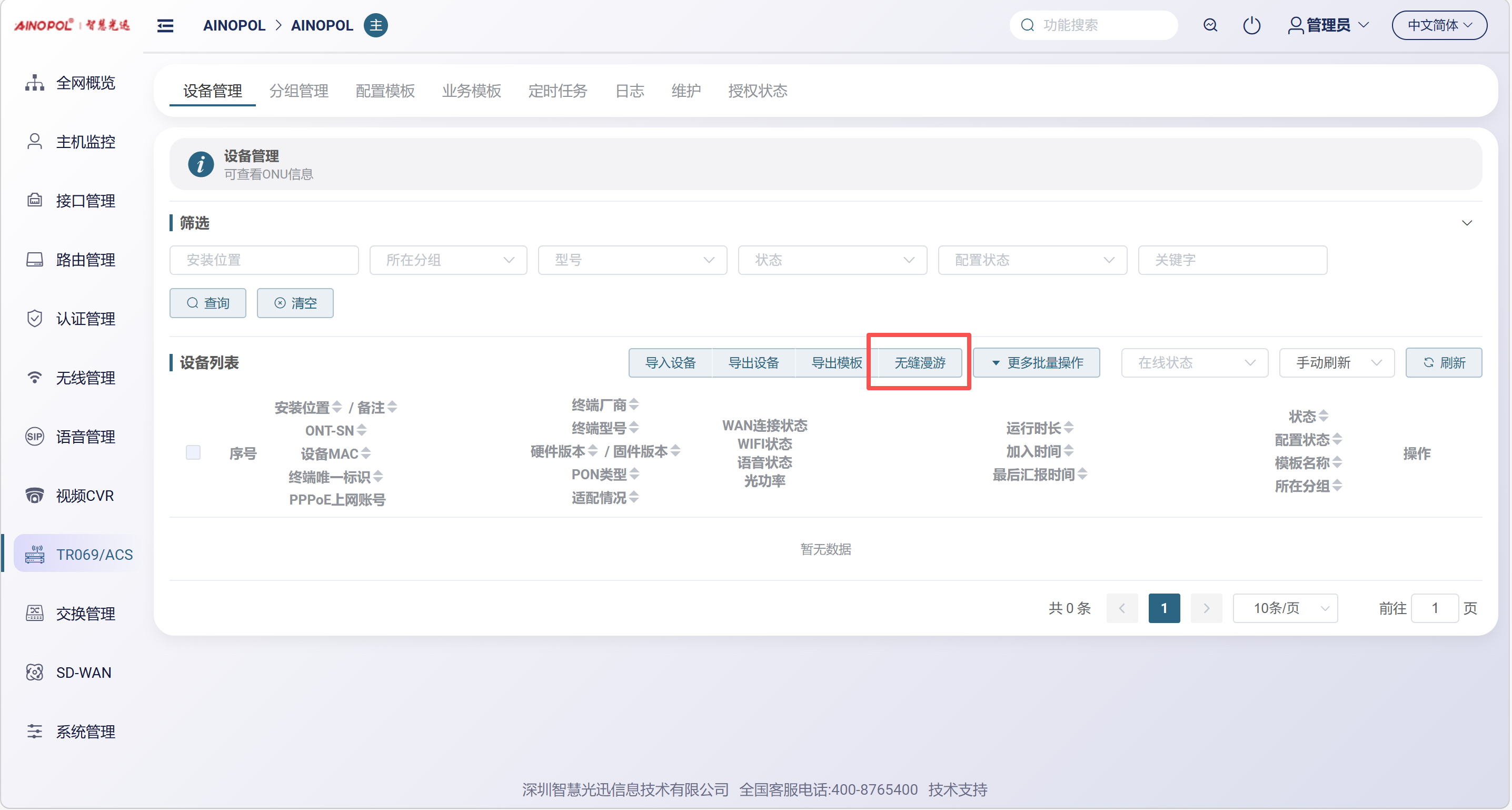Sort by 运行时长 column arrows

[1068, 428]
